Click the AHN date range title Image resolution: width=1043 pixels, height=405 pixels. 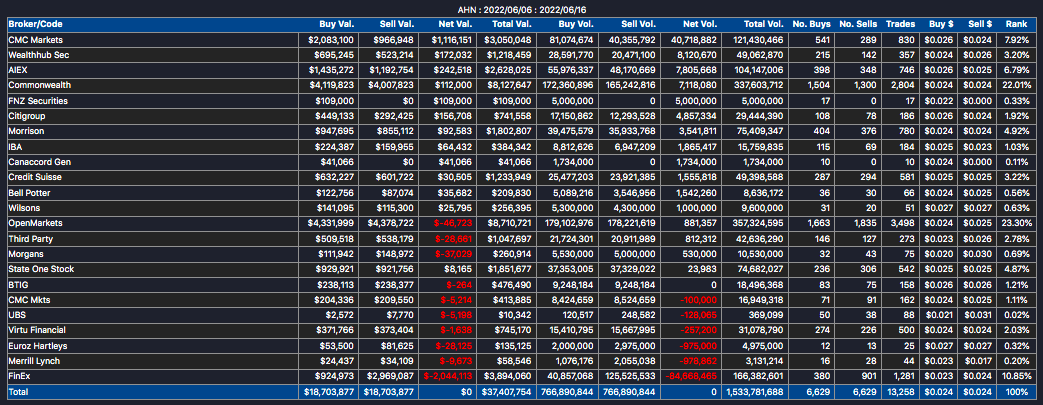click(x=522, y=9)
